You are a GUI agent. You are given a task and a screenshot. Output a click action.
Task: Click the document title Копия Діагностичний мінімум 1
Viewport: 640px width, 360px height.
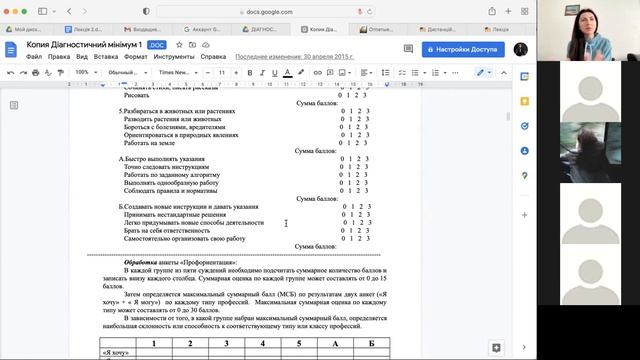pyautogui.click(x=84, y=44)
